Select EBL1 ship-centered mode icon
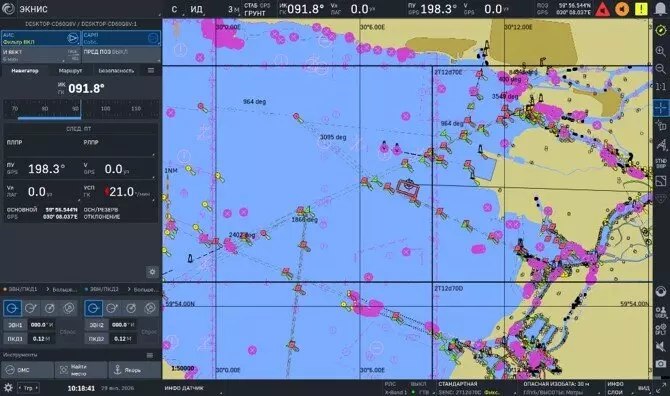 click(x=12, y=308)
